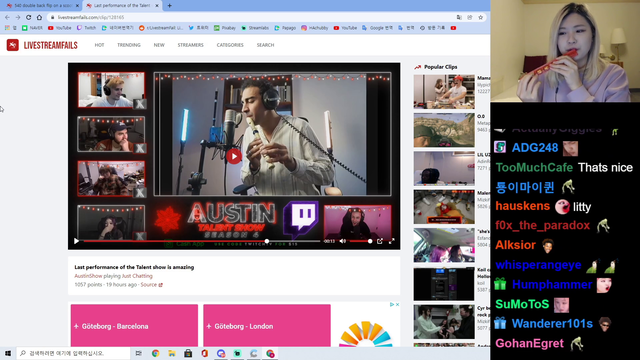Open the Windows Start menu
This screenshot has width=640, height=360.
[8, 353]
